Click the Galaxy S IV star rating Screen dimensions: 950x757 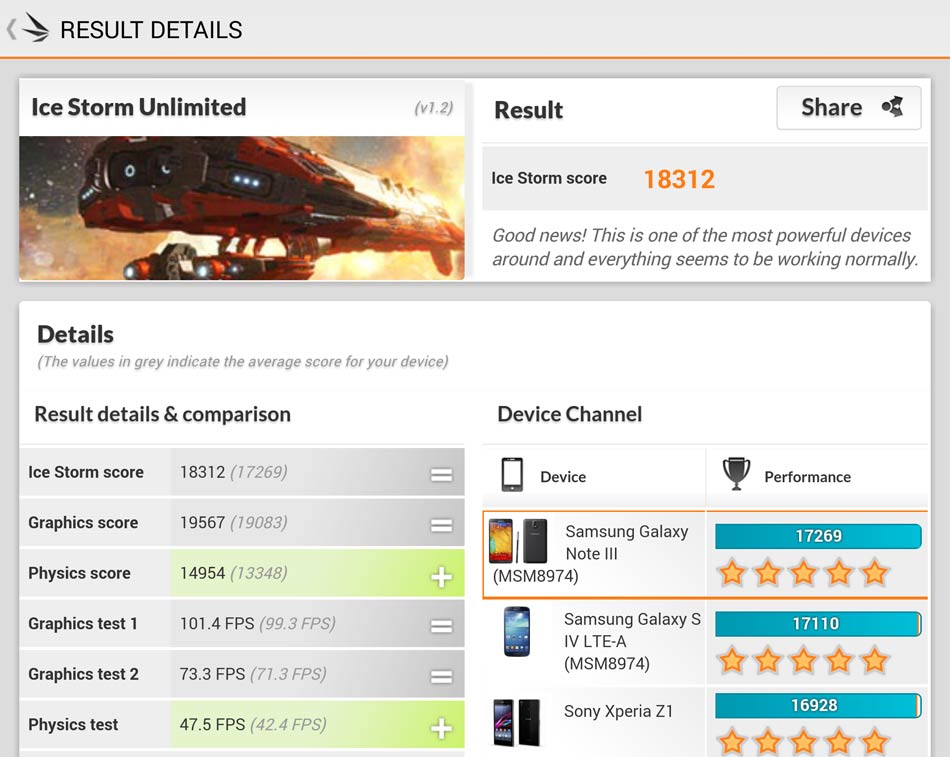pos(803,661)
